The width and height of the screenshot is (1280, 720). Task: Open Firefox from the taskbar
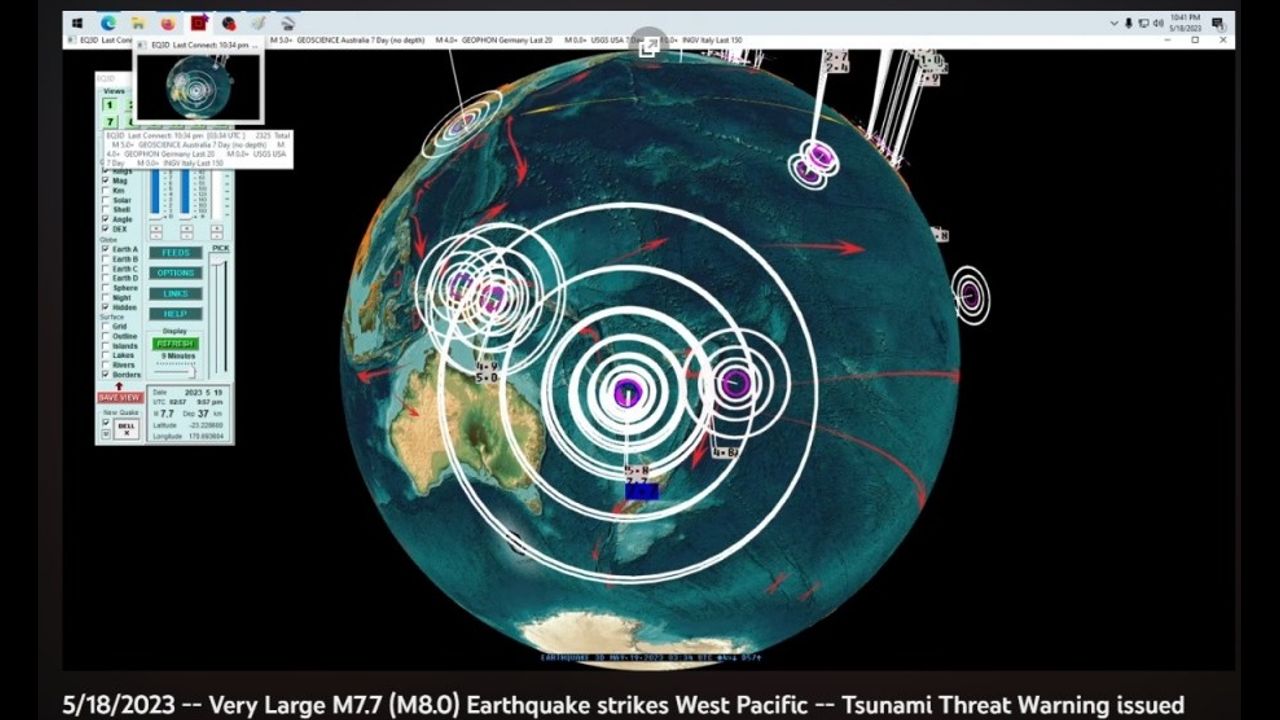coord(168,23)
